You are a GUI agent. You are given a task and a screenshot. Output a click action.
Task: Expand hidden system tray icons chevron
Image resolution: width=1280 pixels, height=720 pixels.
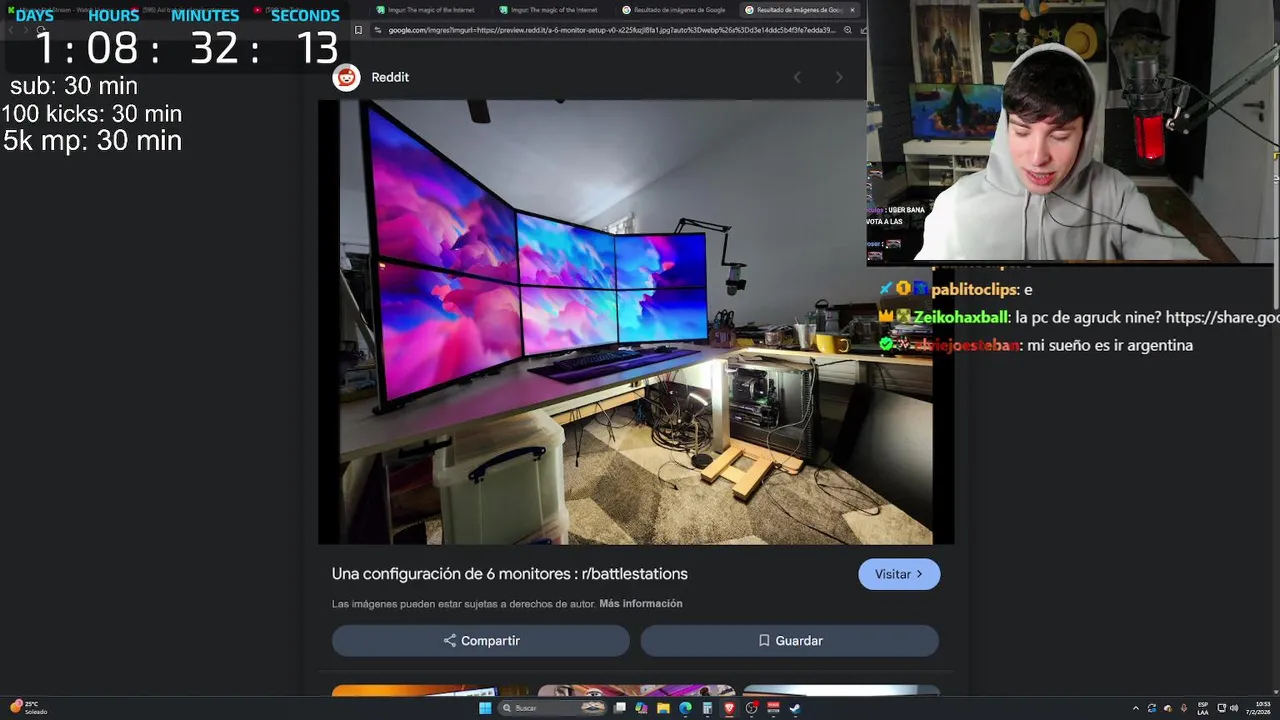tap(1136, 708)
